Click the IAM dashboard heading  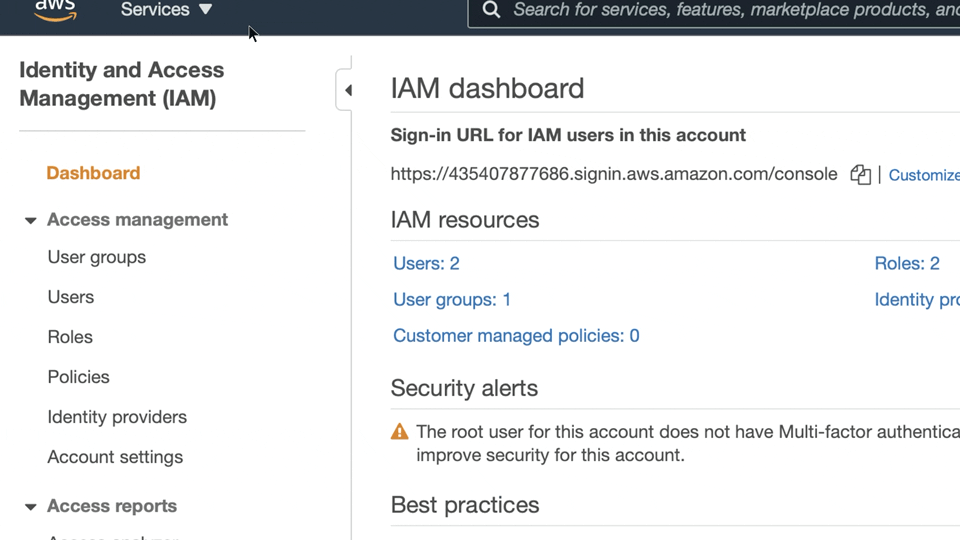click(x=487, y=88)
